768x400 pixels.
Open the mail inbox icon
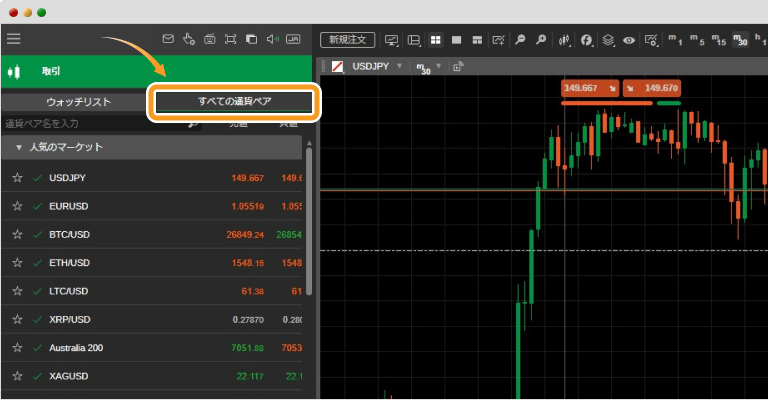point(168,39)
